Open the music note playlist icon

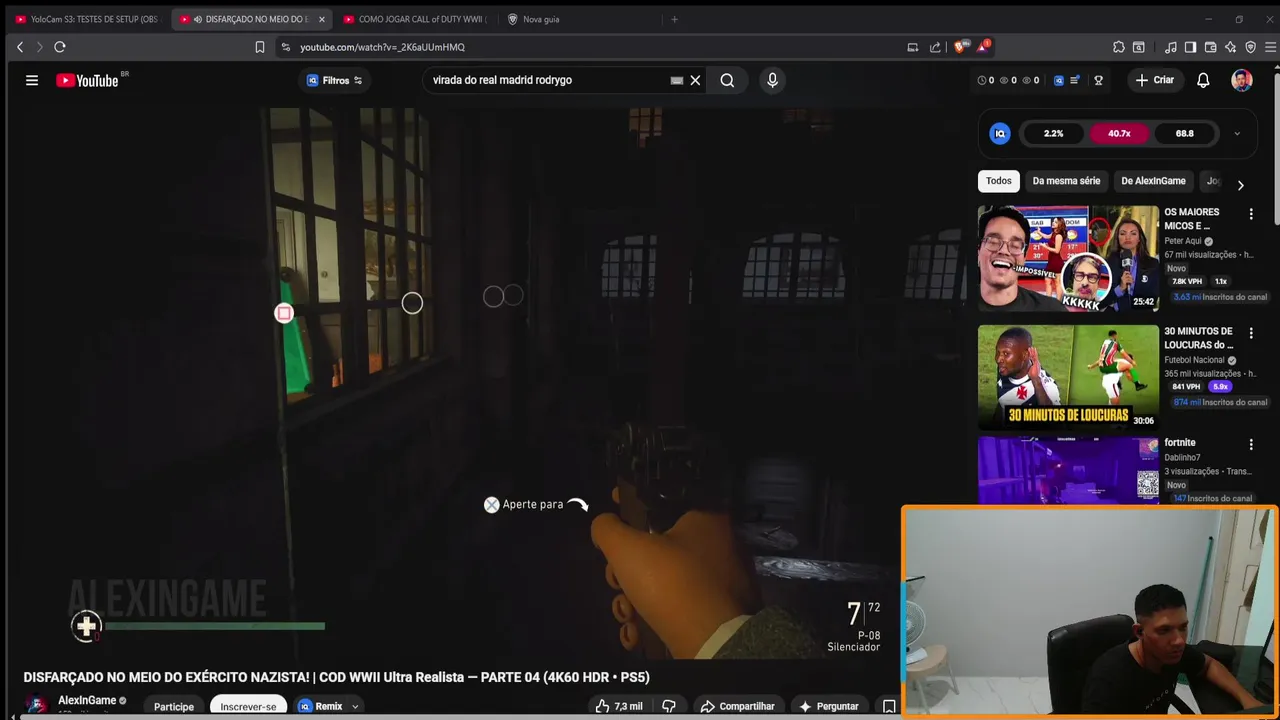point(1171,47)
